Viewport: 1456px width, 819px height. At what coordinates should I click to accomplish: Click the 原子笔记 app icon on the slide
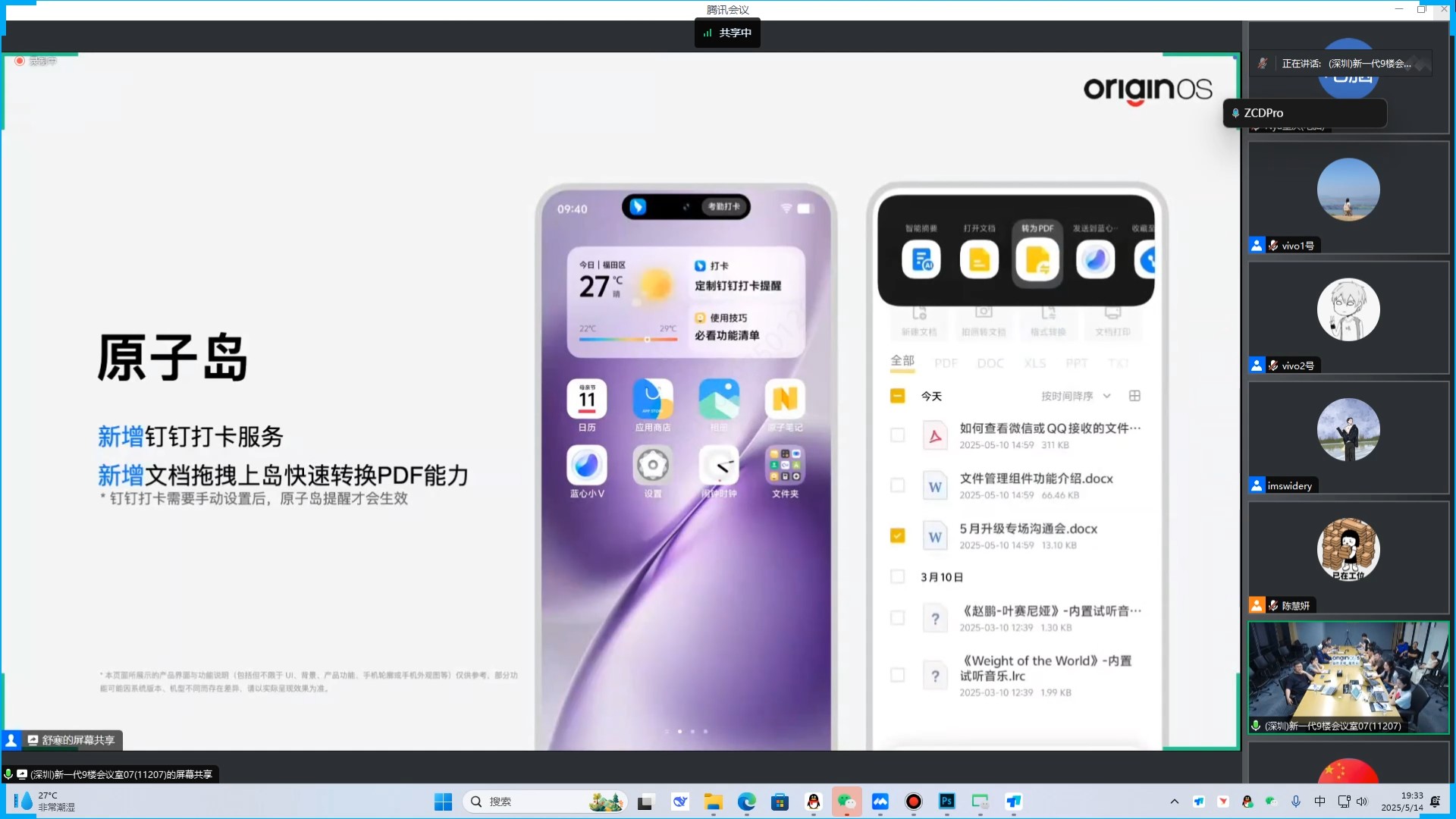point(785,399)
